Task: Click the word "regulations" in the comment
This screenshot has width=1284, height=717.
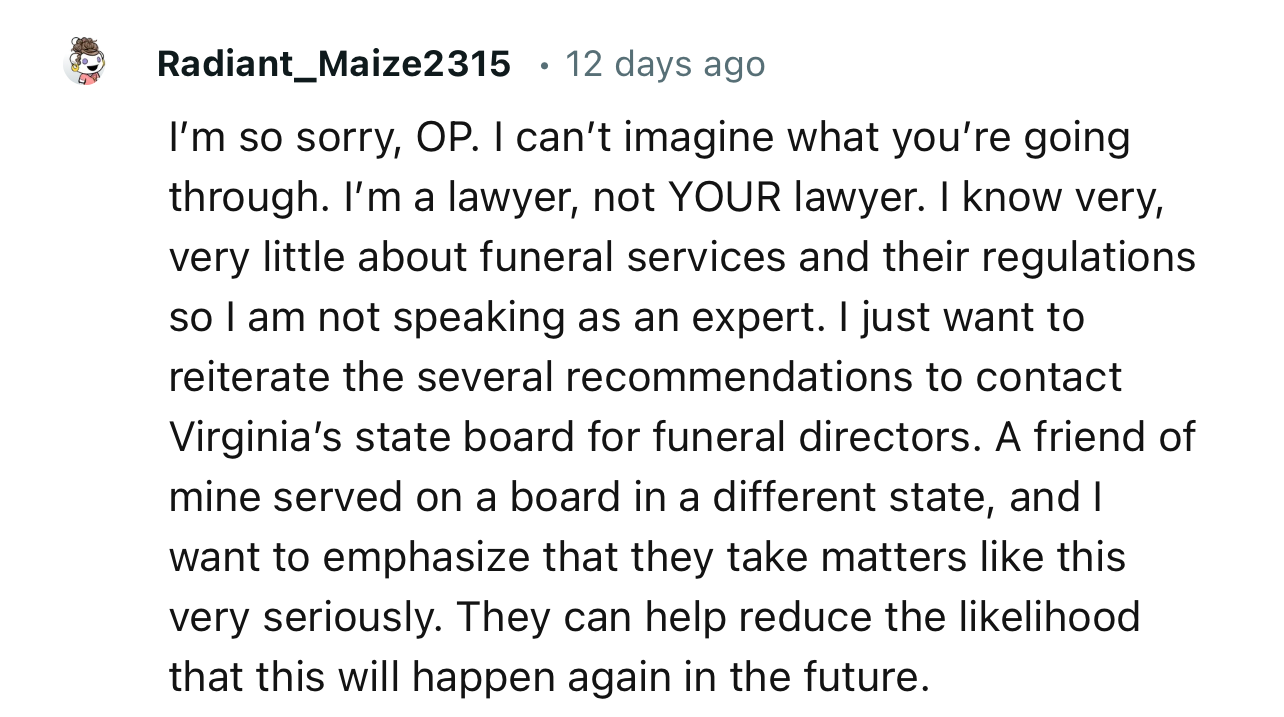Action: click(1088, 258)
